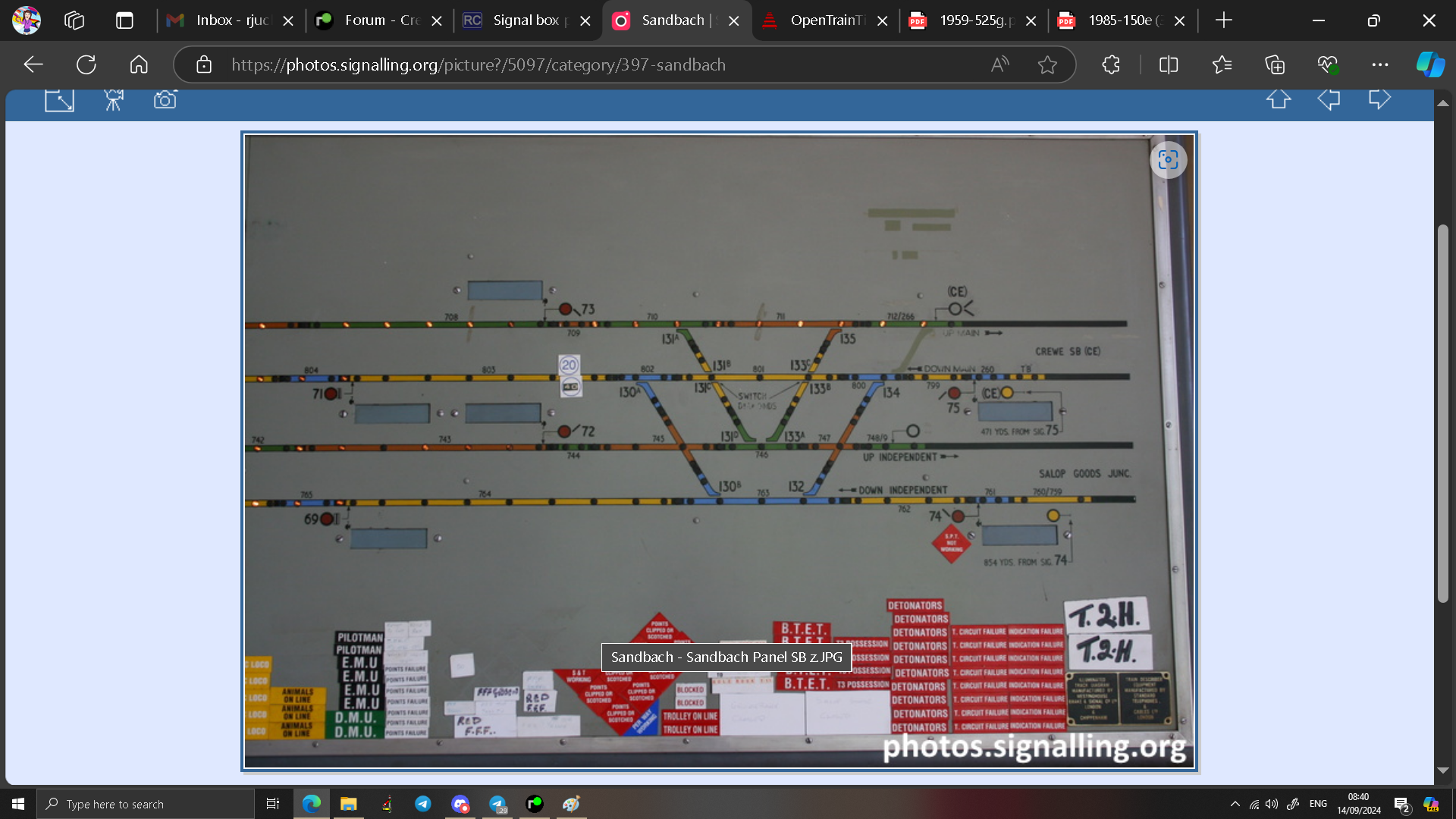1456x819 pixels.
Task: Open Browser essentials heart icon
Action: tap(1328, 64)
